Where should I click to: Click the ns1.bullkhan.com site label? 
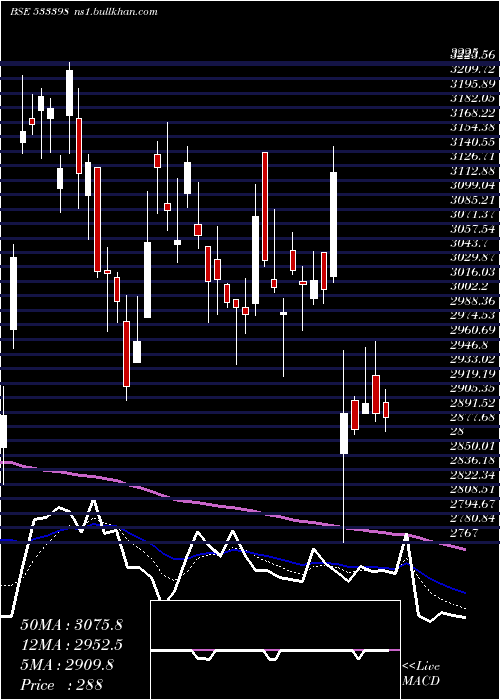(114, 12)
